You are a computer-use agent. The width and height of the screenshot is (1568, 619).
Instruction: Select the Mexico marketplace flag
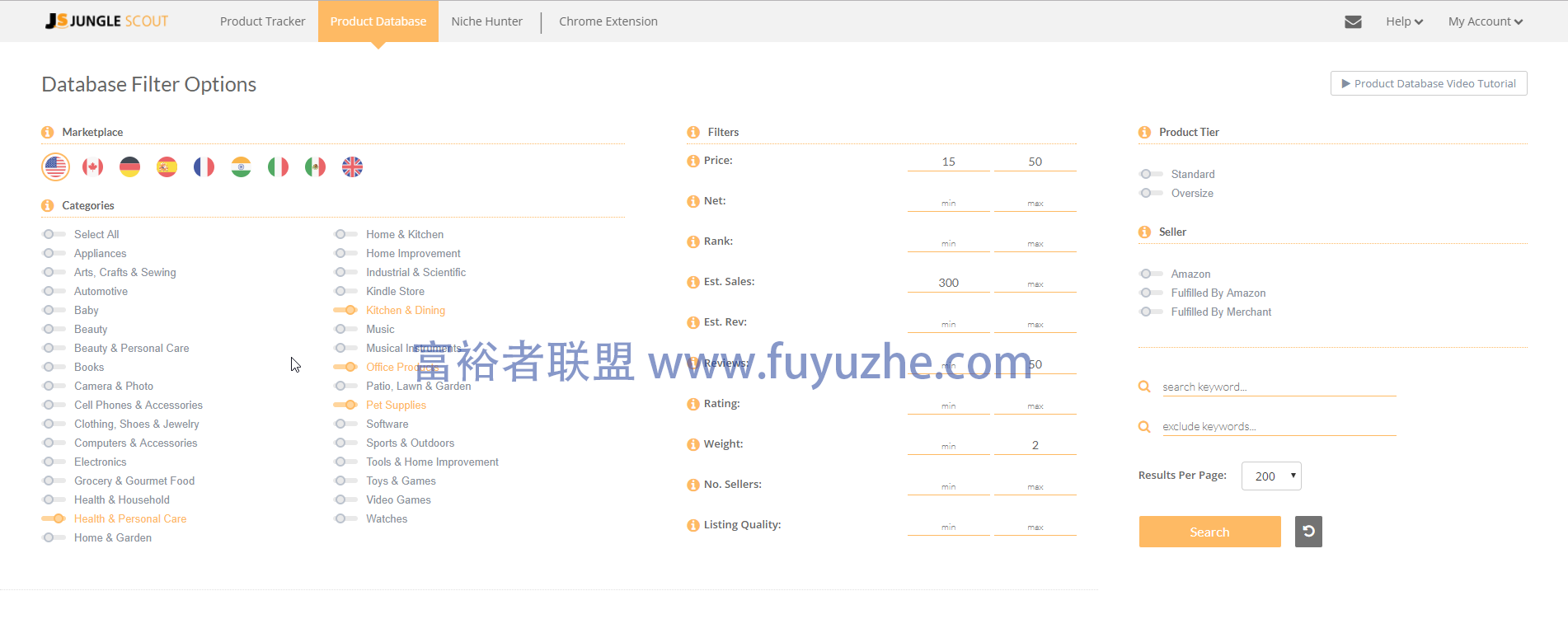[316, 167]
